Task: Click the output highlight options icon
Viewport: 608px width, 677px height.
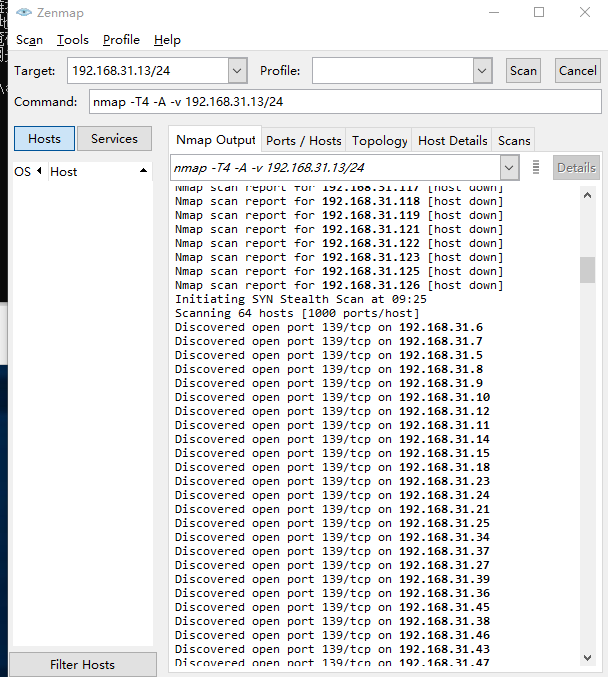Action: (x=536, y=167)
